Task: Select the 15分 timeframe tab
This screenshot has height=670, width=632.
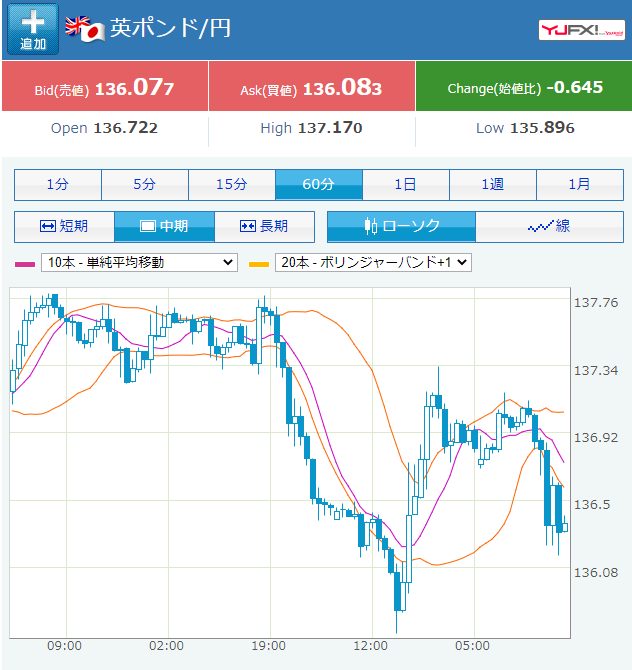Action: (x=232, y=184)
